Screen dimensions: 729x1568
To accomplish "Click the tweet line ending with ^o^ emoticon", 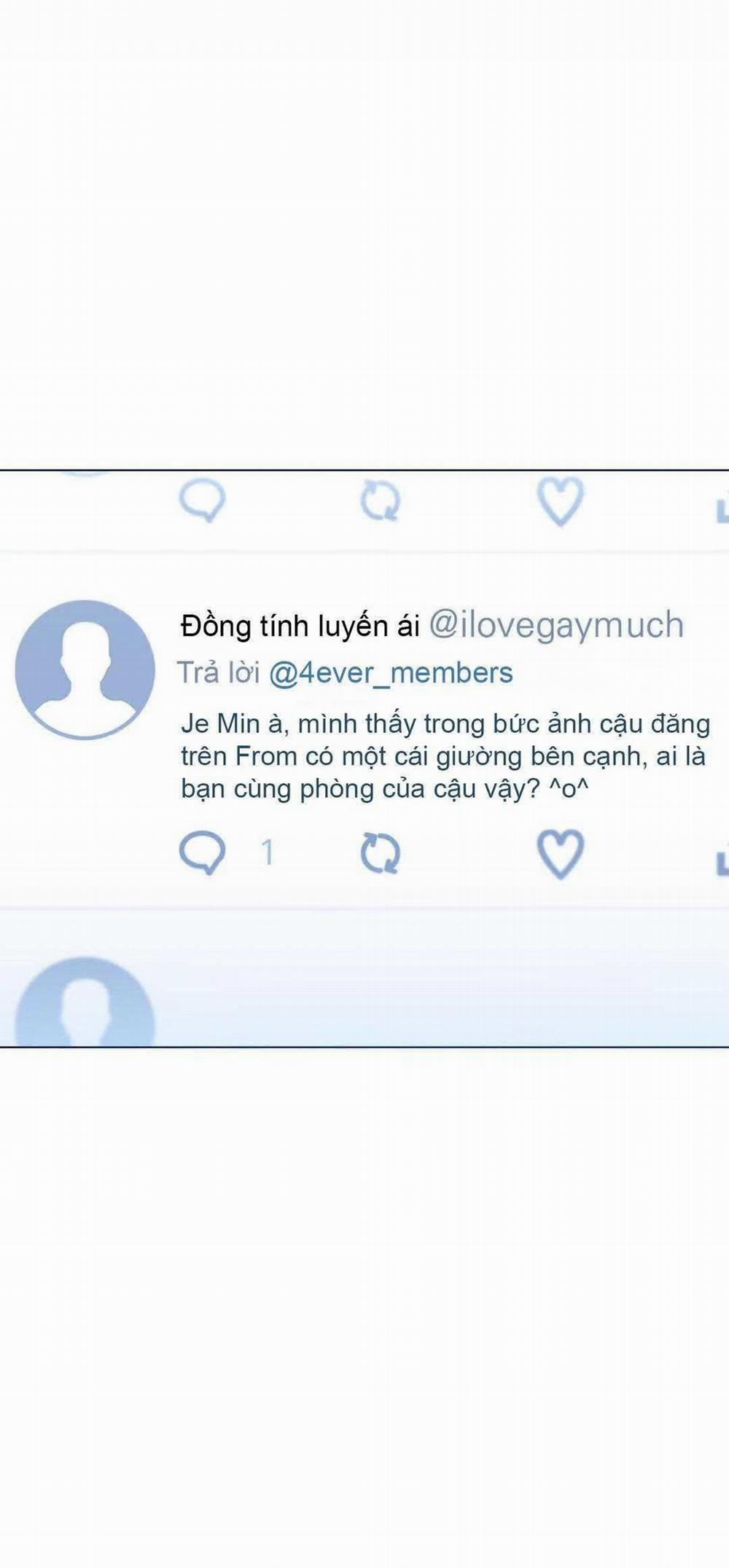I will pyautogui.click(x=385, y=789).
